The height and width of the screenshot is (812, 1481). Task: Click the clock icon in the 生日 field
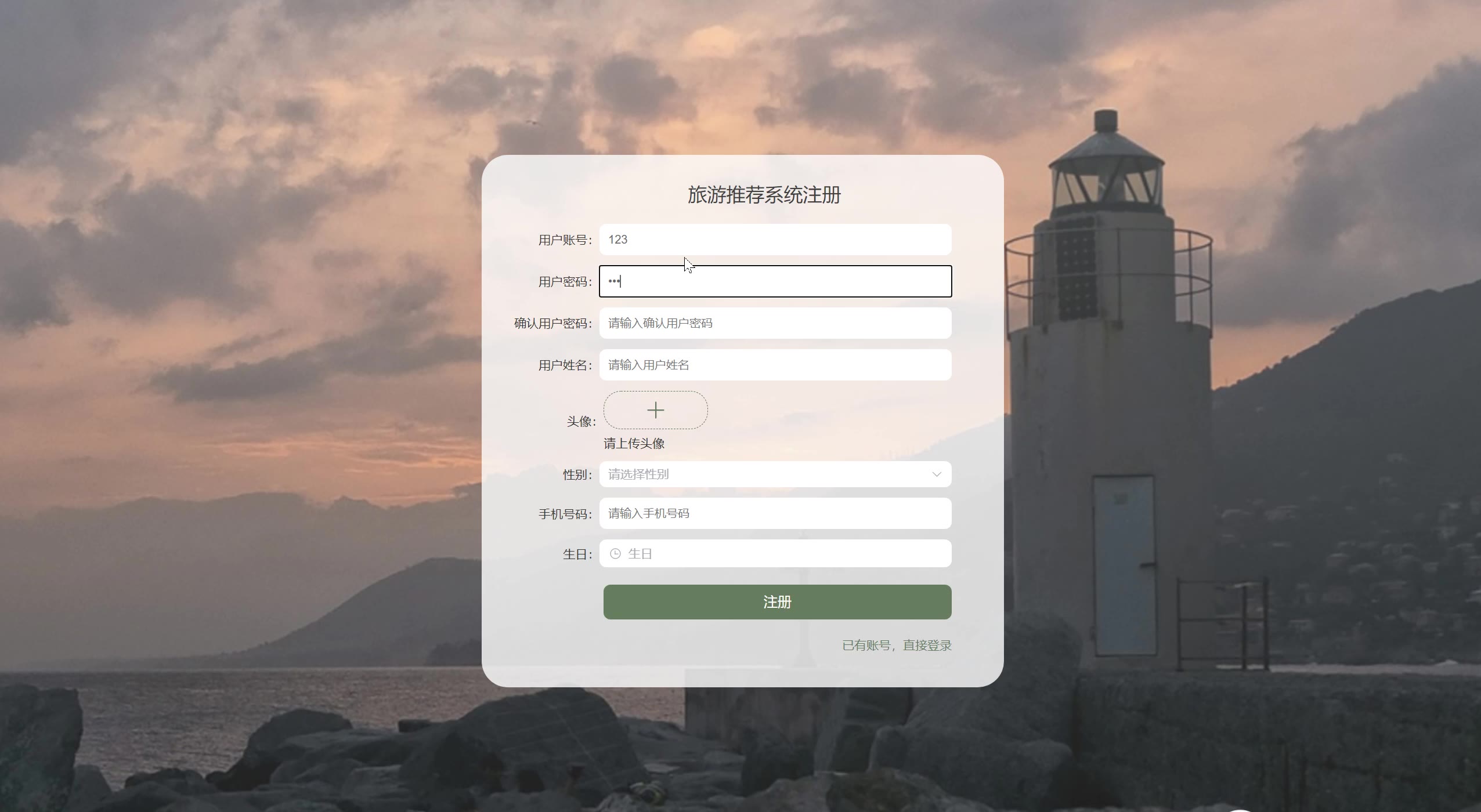pyautogui.click(x=615, y=554)
